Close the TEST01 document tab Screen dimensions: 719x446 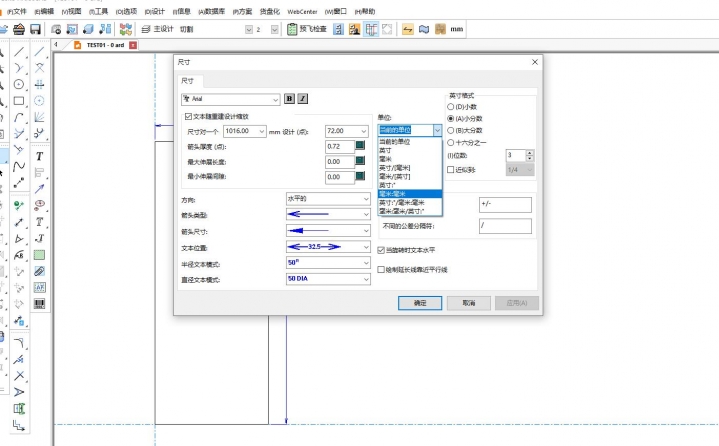134,45
